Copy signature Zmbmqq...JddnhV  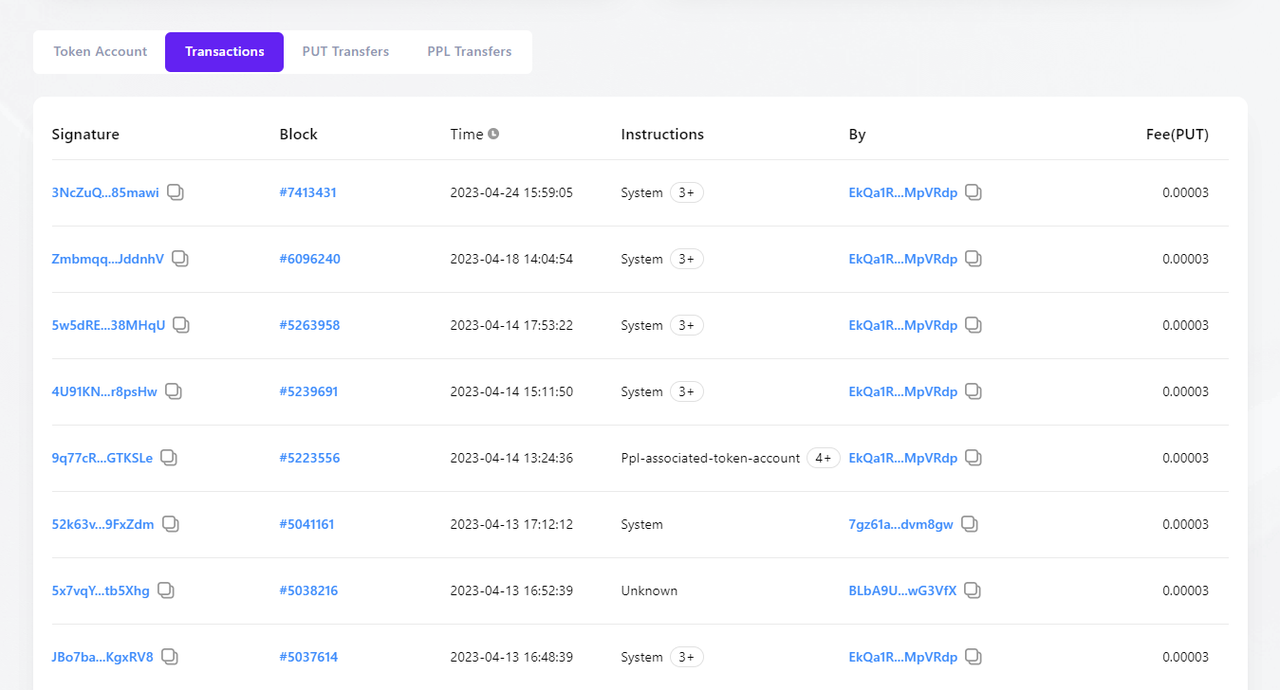[x=180, y=259]
